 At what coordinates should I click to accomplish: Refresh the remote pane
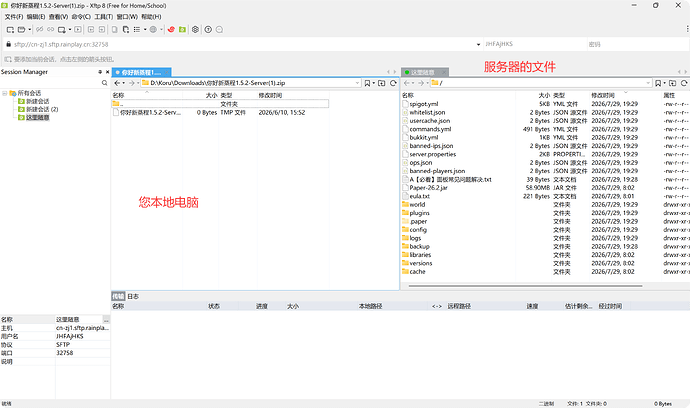click(684, 83)
